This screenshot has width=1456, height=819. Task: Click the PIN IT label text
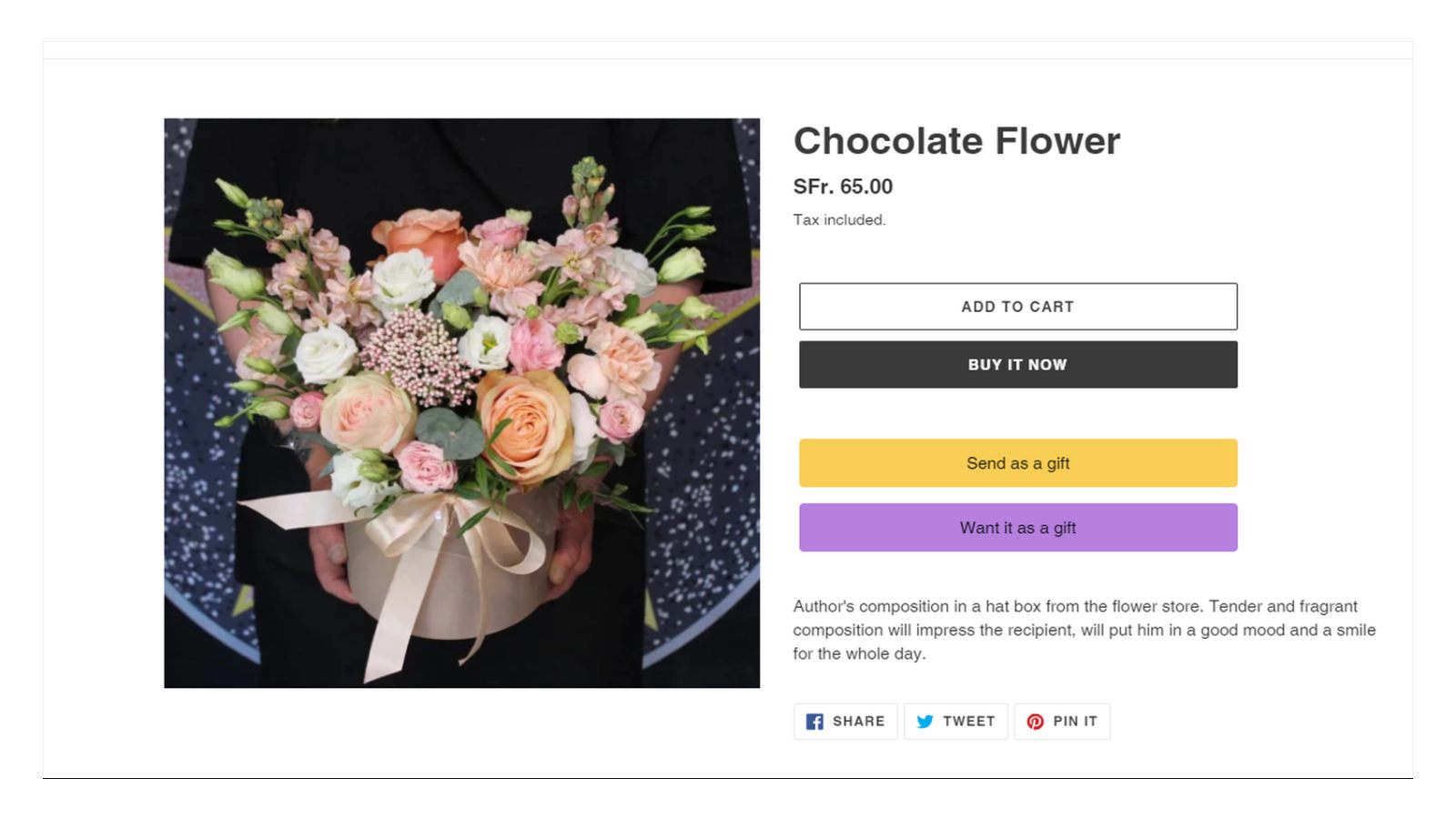(1075, 722)
